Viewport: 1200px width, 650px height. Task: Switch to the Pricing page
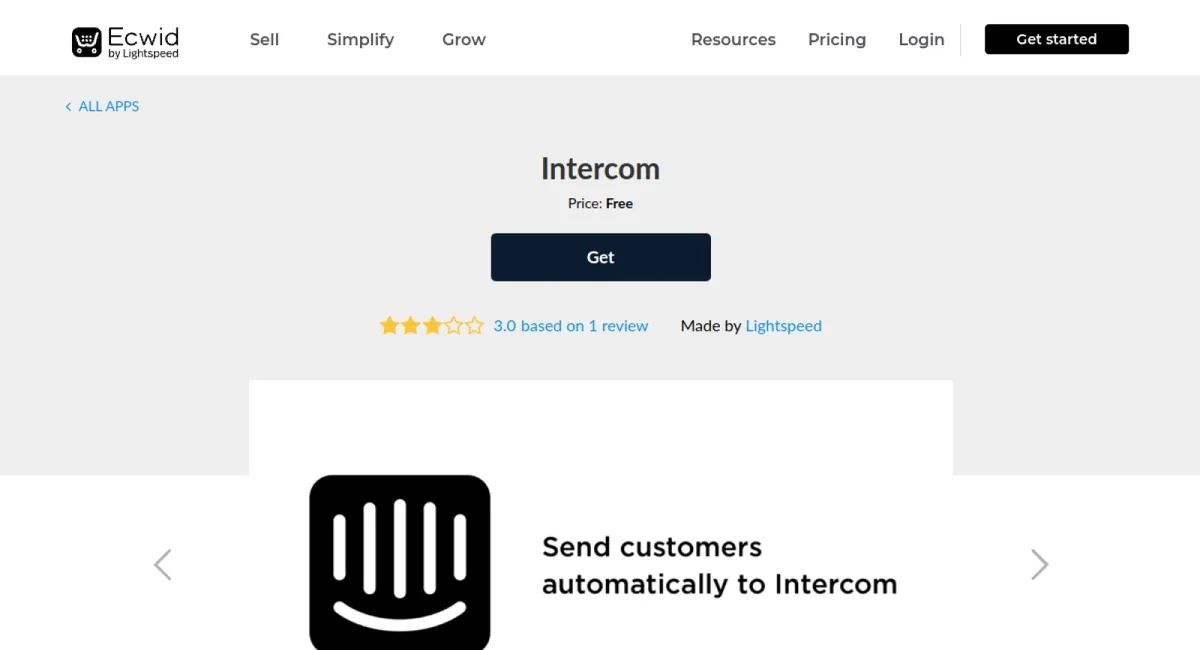(x=837, y=39)
